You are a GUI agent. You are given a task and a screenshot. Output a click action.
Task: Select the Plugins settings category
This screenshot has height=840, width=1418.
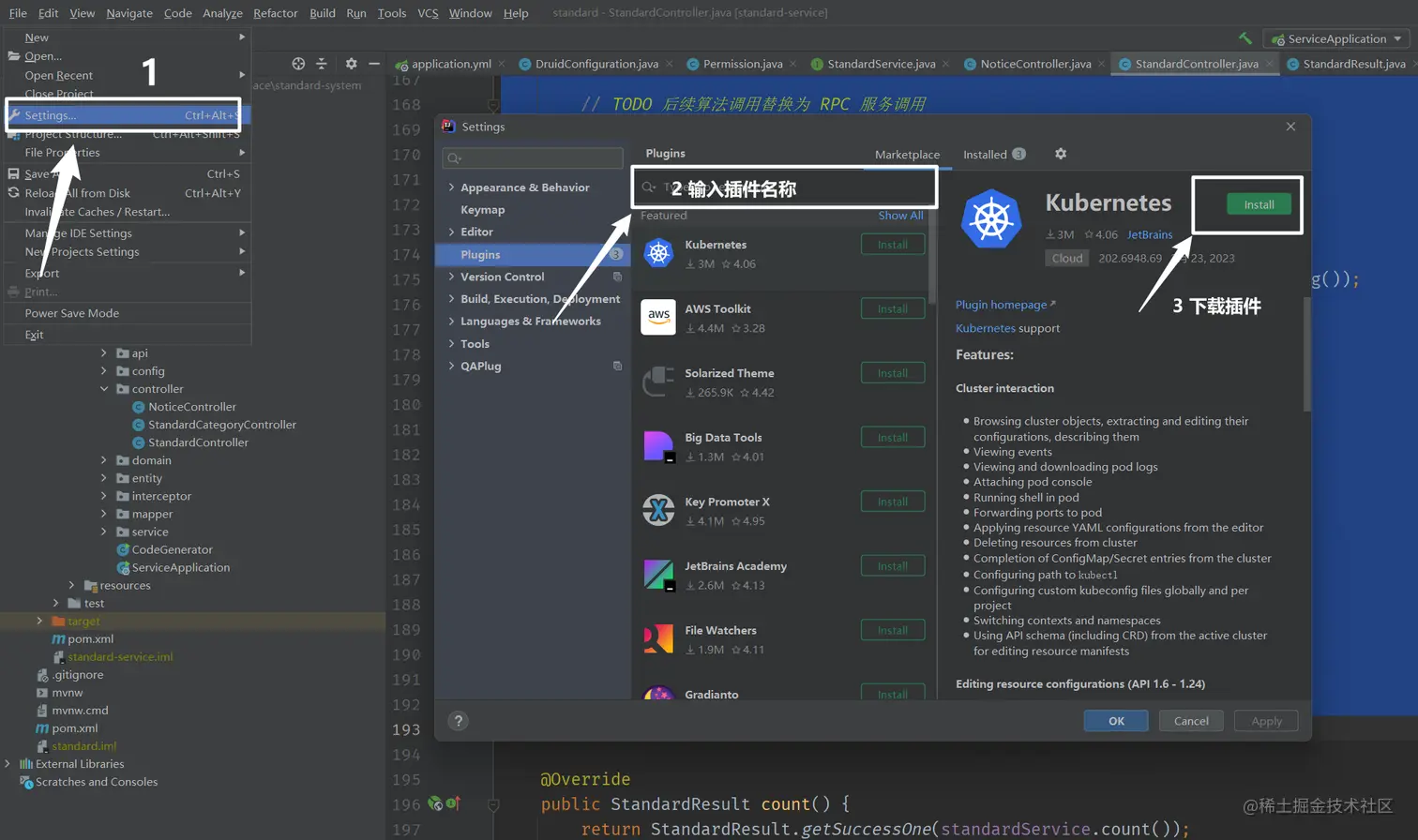[533, 254]
